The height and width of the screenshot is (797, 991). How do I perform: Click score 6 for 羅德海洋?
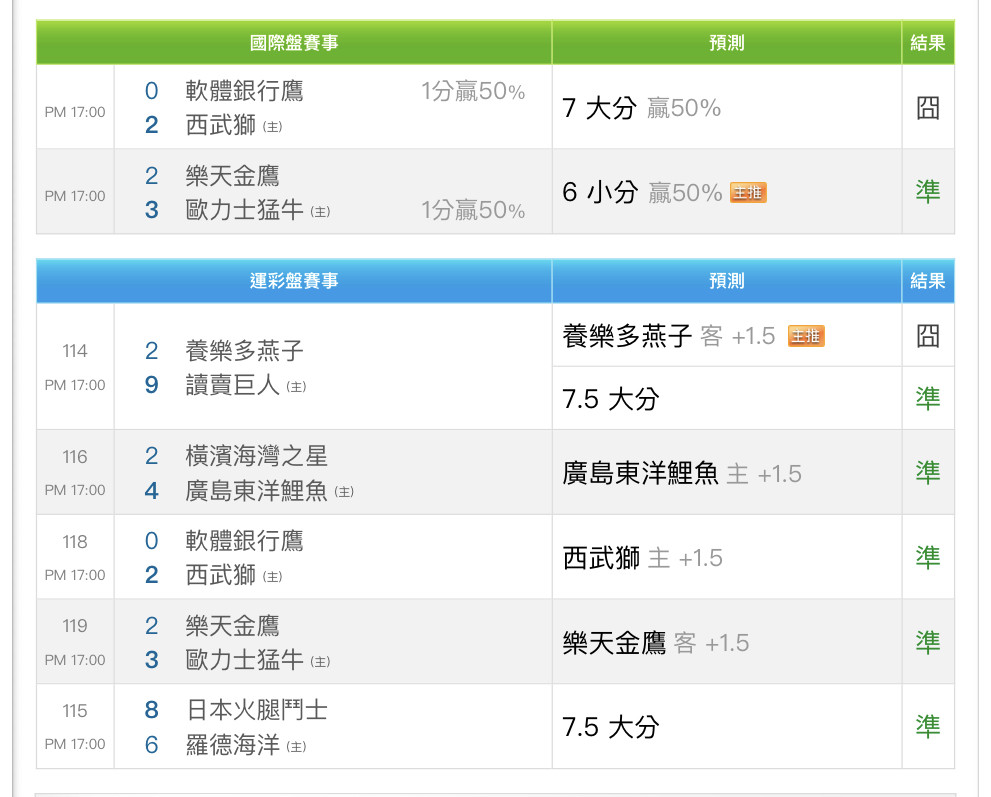152,745
